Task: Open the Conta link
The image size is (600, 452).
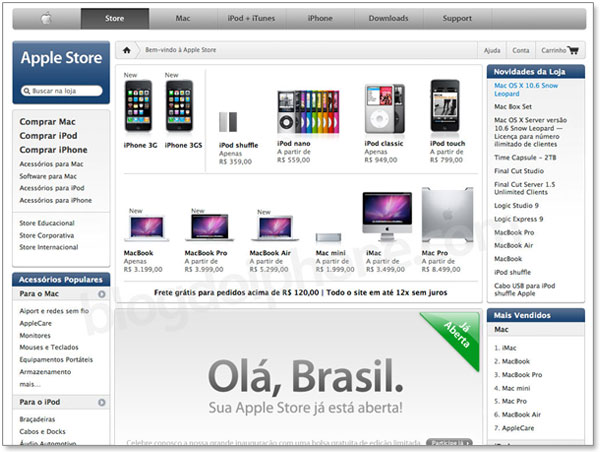Action: tap(521, 50)
